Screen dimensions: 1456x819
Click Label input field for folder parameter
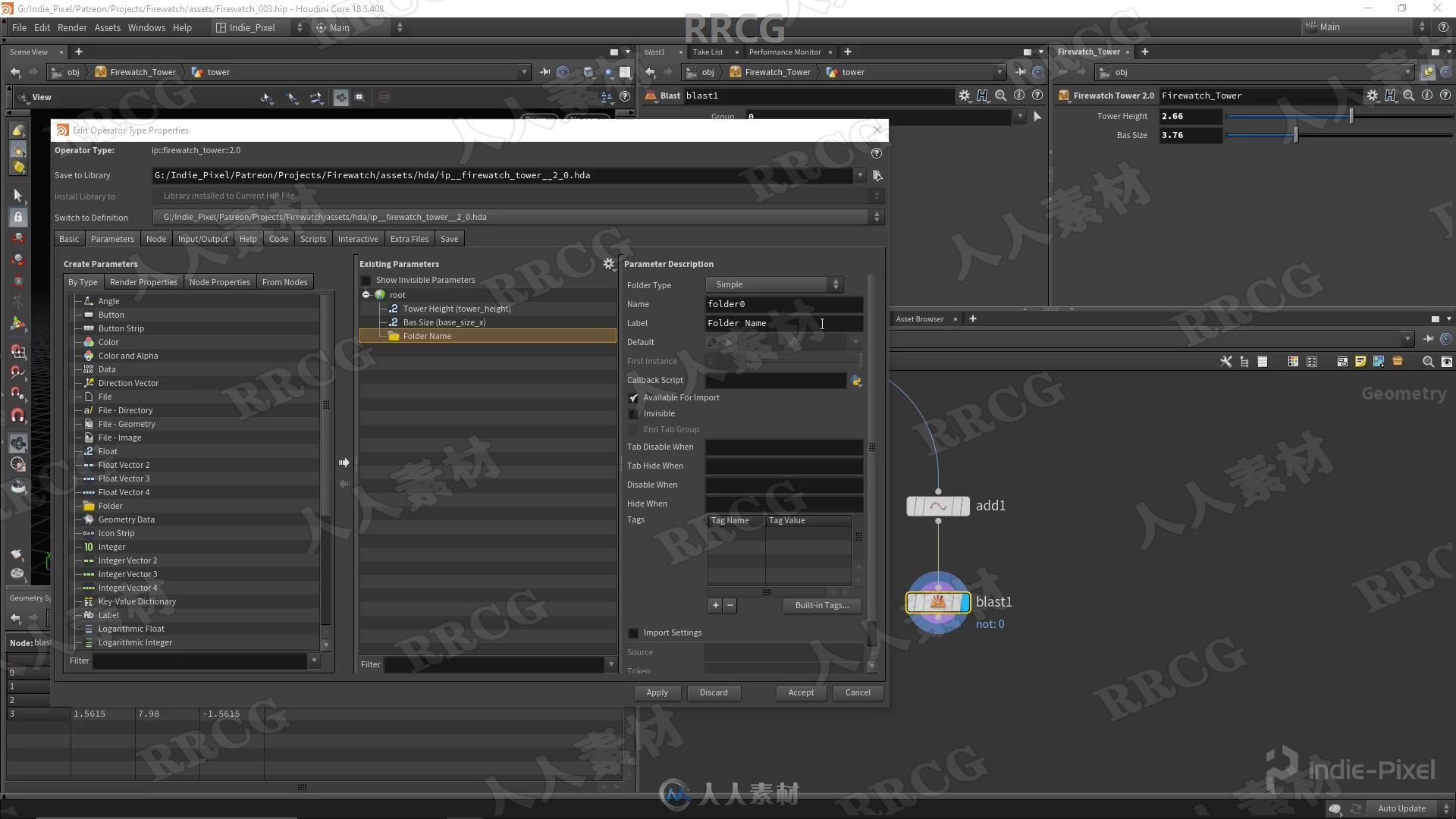[x=782, y=322]
